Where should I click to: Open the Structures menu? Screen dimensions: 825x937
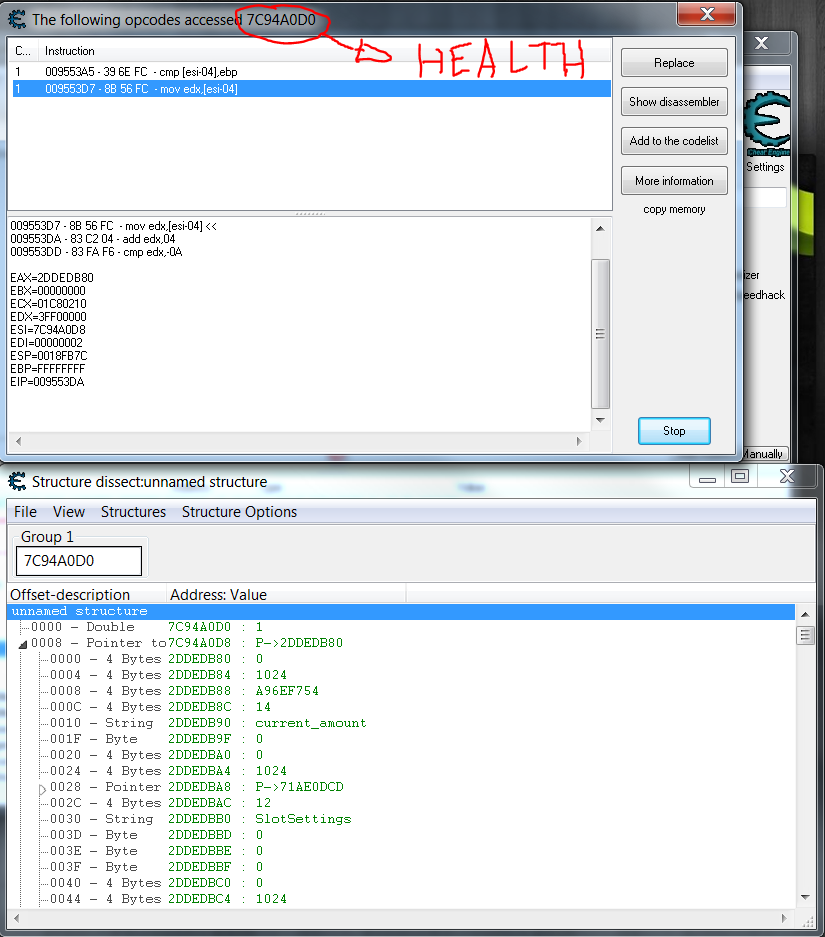click(133, 512)
